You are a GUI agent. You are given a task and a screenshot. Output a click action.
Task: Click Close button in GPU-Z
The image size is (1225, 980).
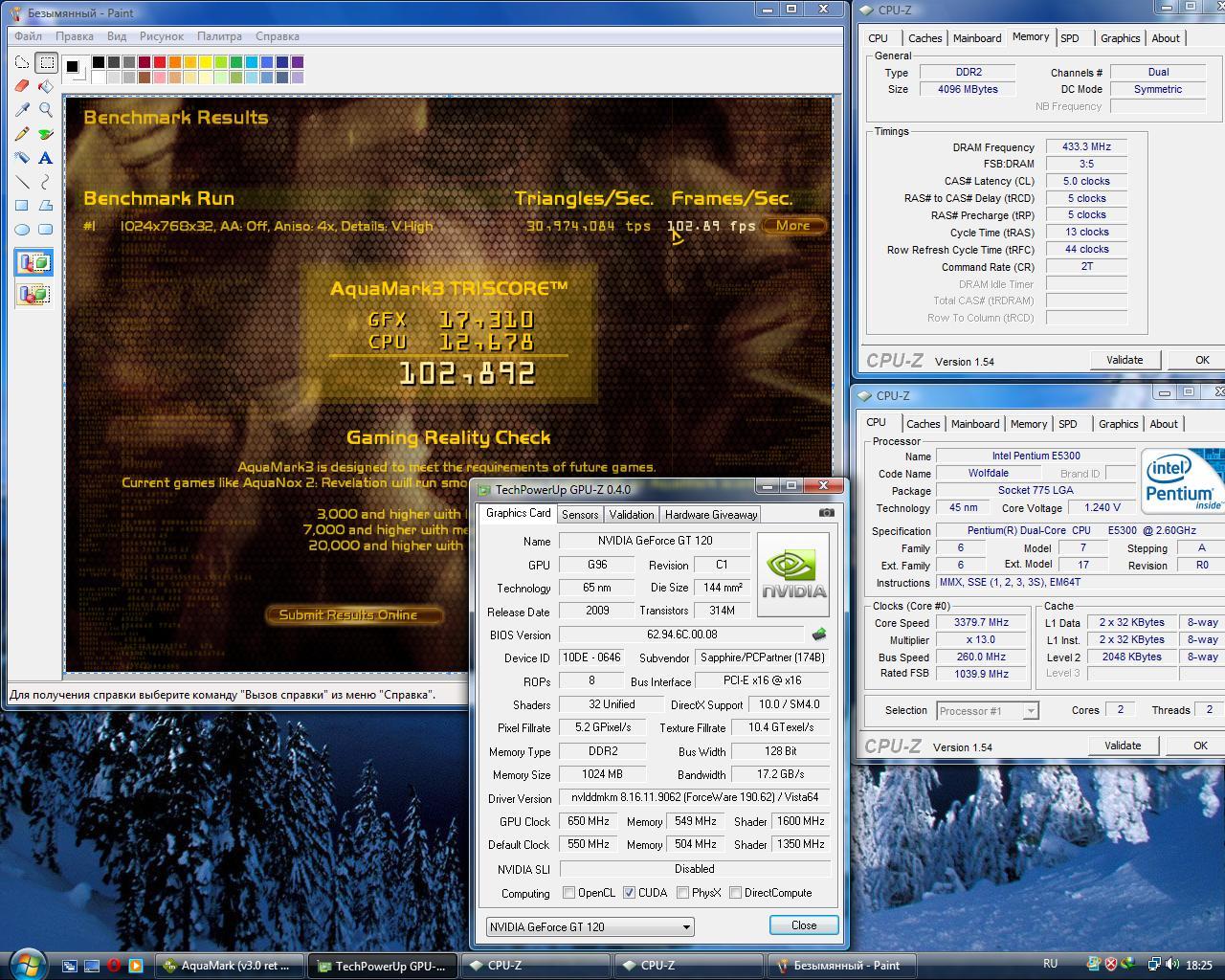[x=804, y=925]
